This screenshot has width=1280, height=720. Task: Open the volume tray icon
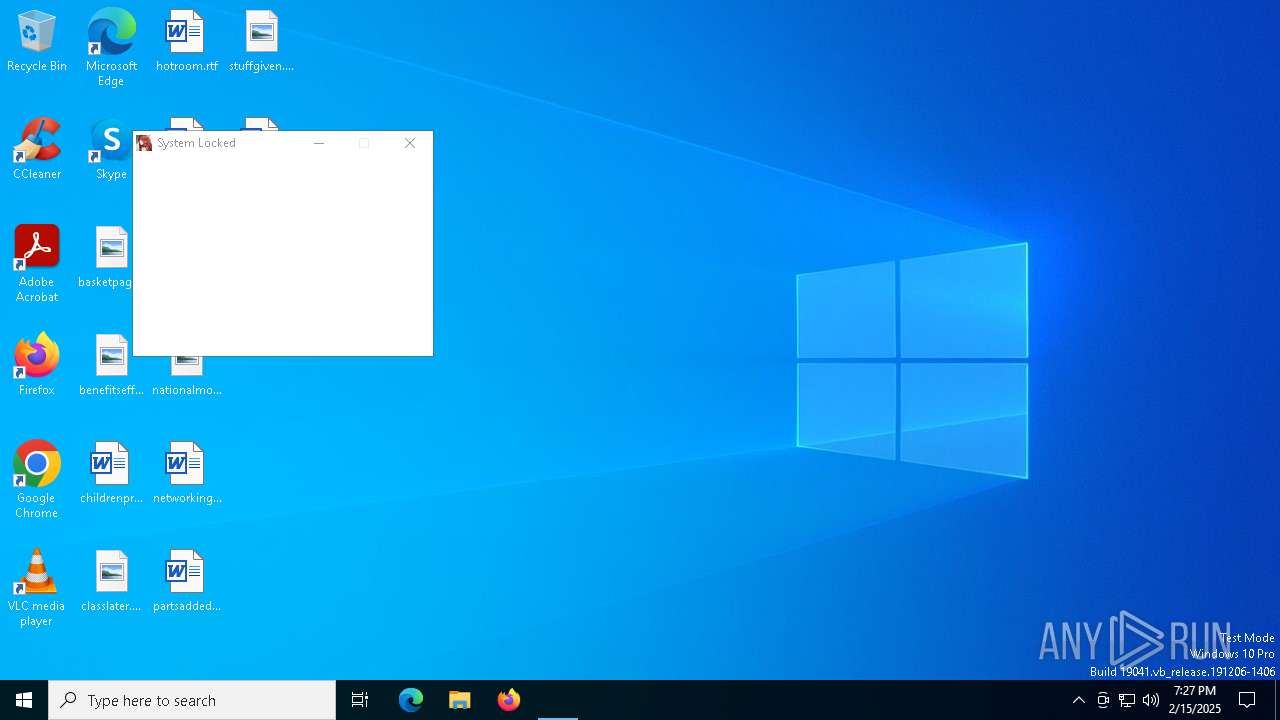[x=1151, y=700]
